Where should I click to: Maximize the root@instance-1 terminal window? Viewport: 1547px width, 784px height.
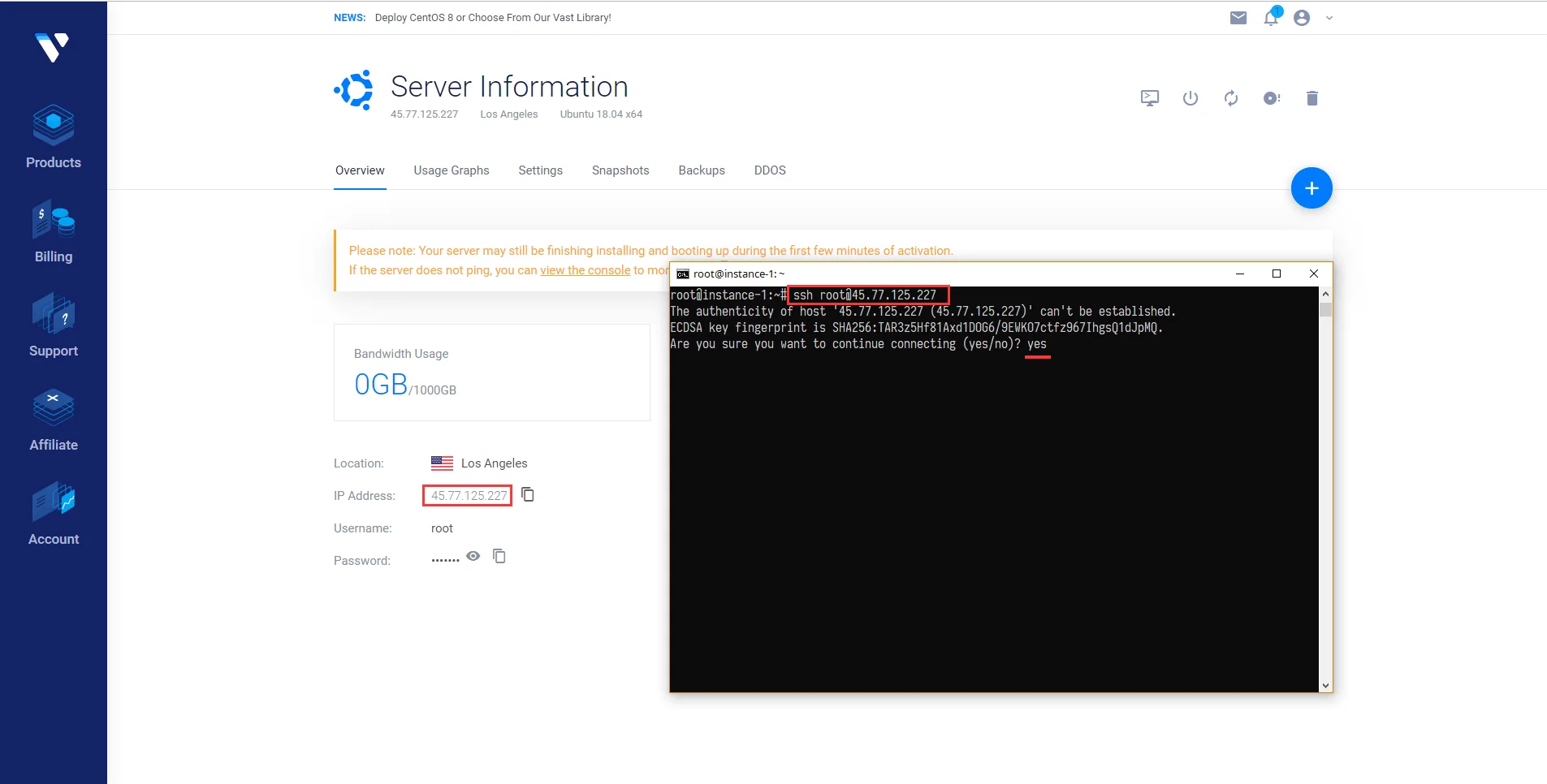[x=1277, y=274]
